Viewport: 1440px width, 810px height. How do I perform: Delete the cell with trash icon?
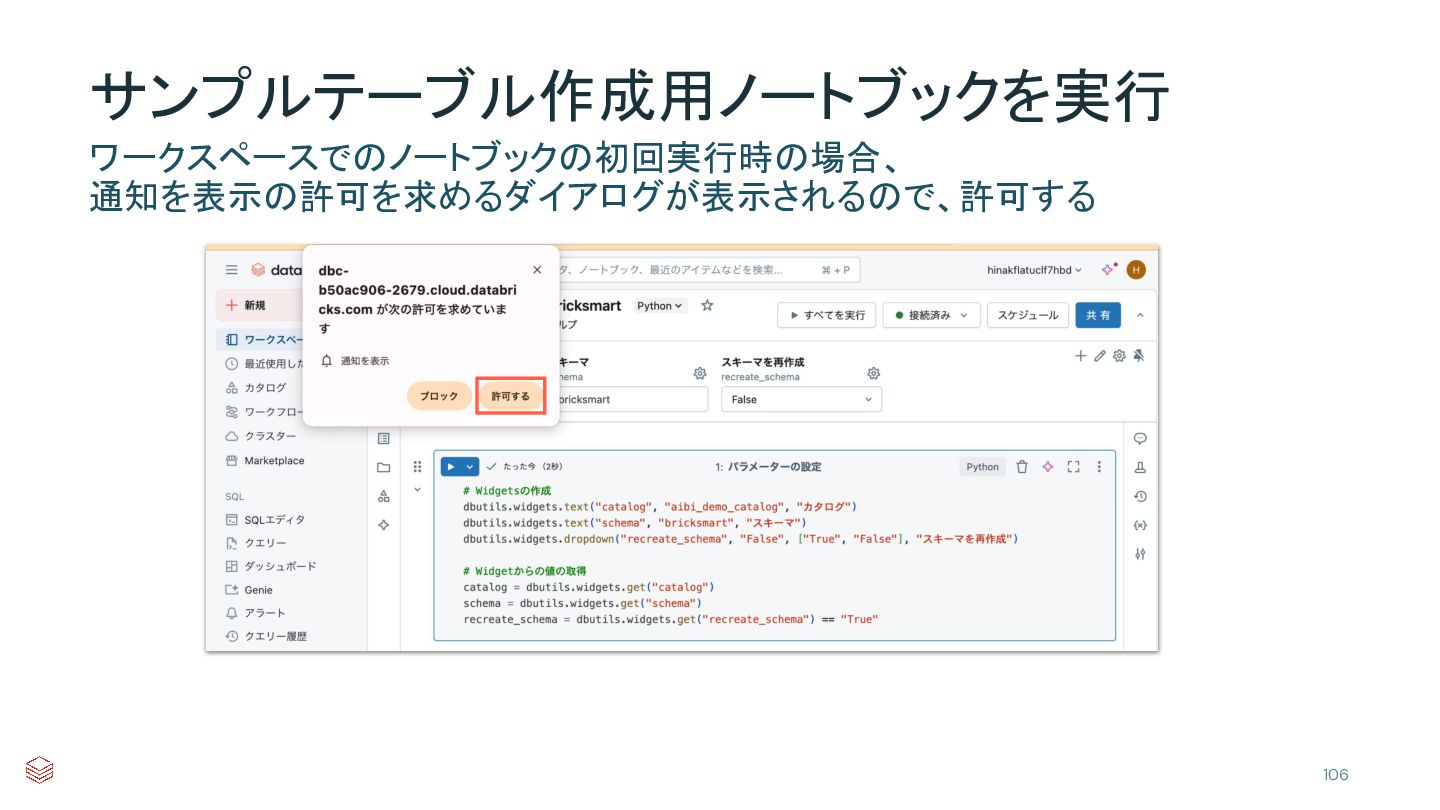1022,467
